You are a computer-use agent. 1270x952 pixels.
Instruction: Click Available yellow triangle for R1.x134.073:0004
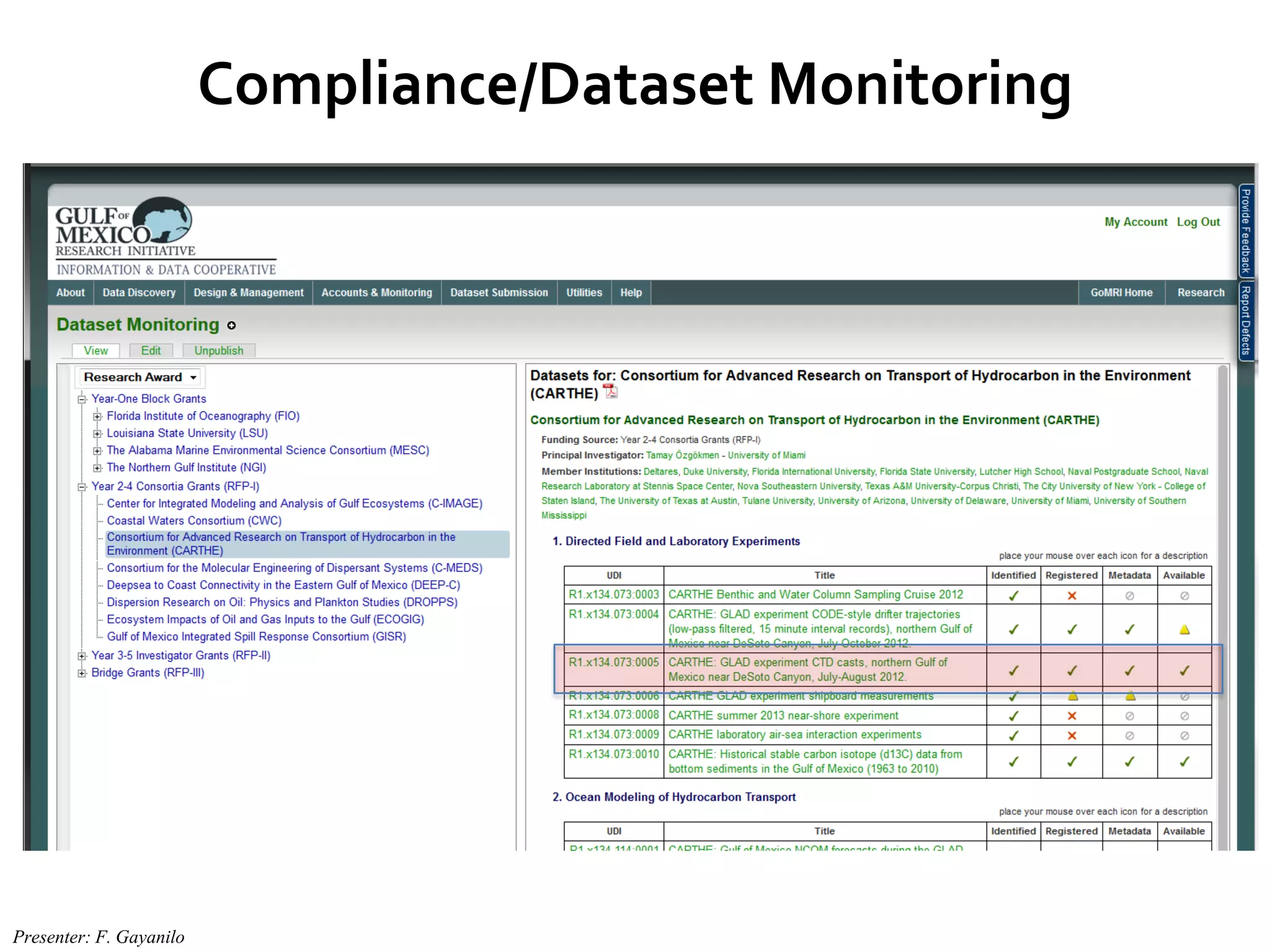pos(1184,630)
